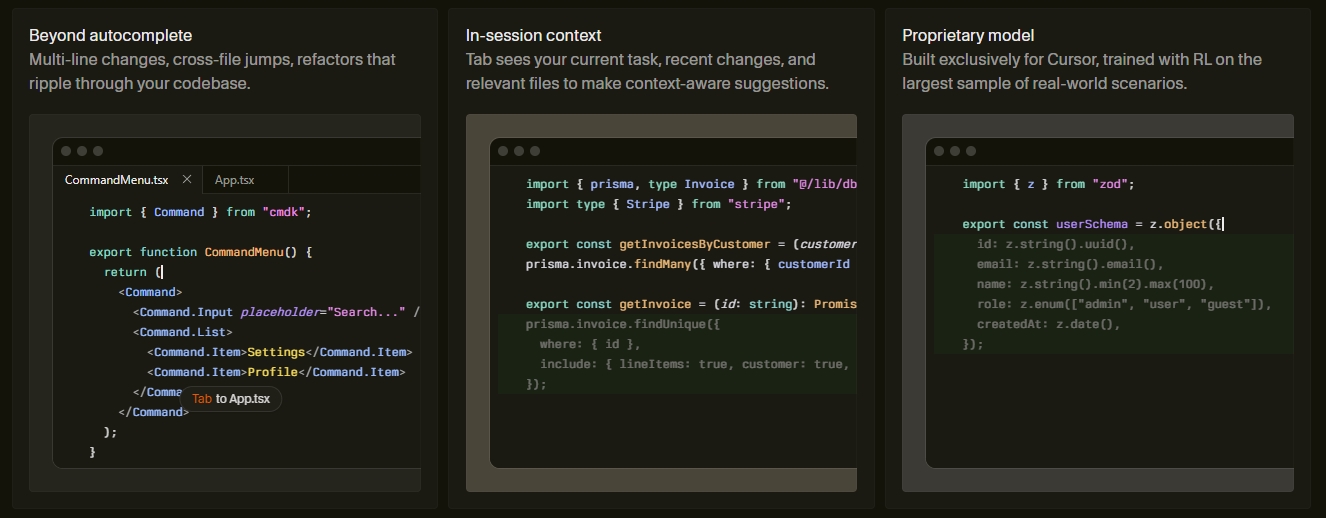The height and width of the screenshot is (518, 1326).
Task: Click first window dot in zod schema editor
Action: tap(940, 151)
